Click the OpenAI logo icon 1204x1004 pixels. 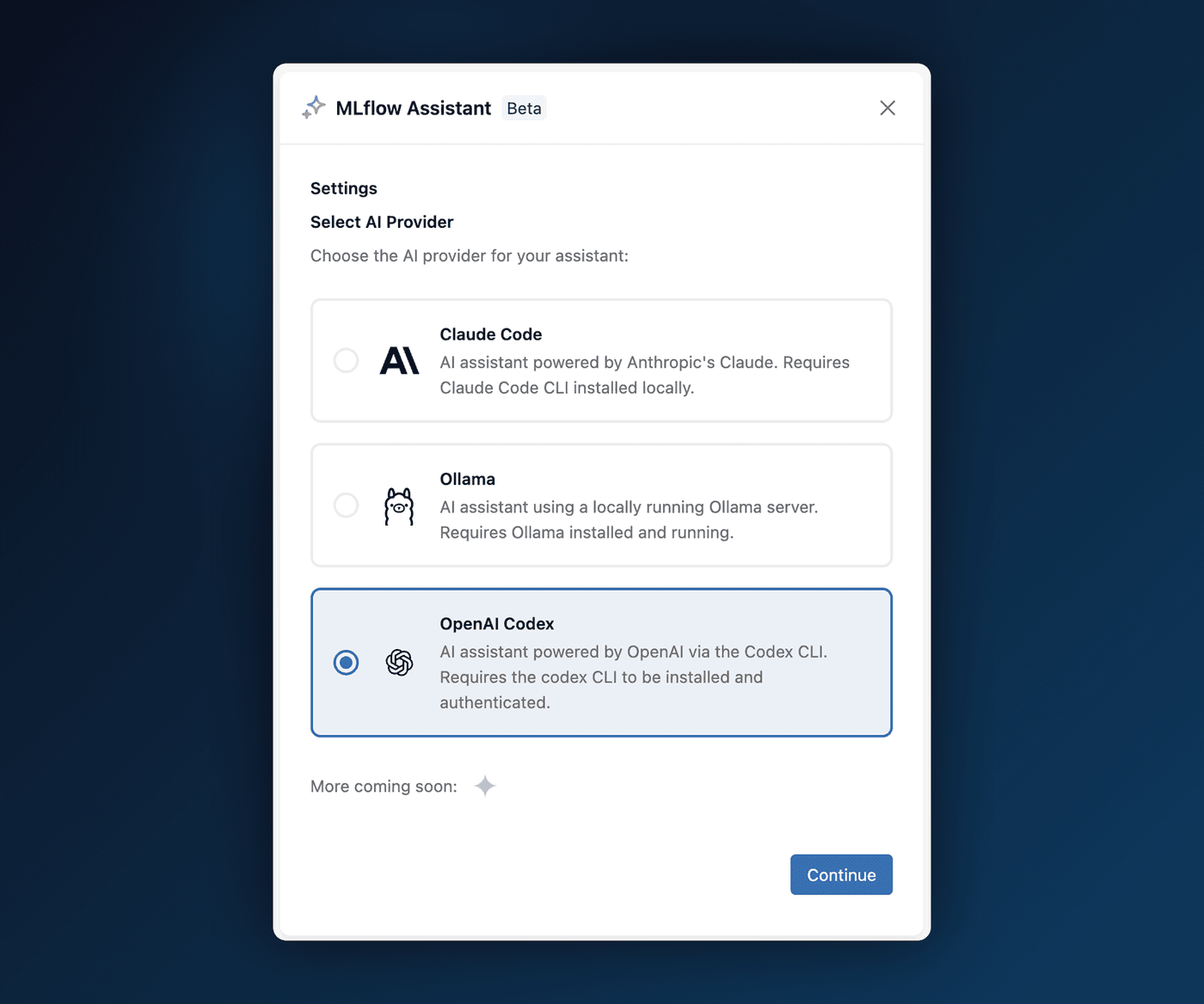coord(399,663)
